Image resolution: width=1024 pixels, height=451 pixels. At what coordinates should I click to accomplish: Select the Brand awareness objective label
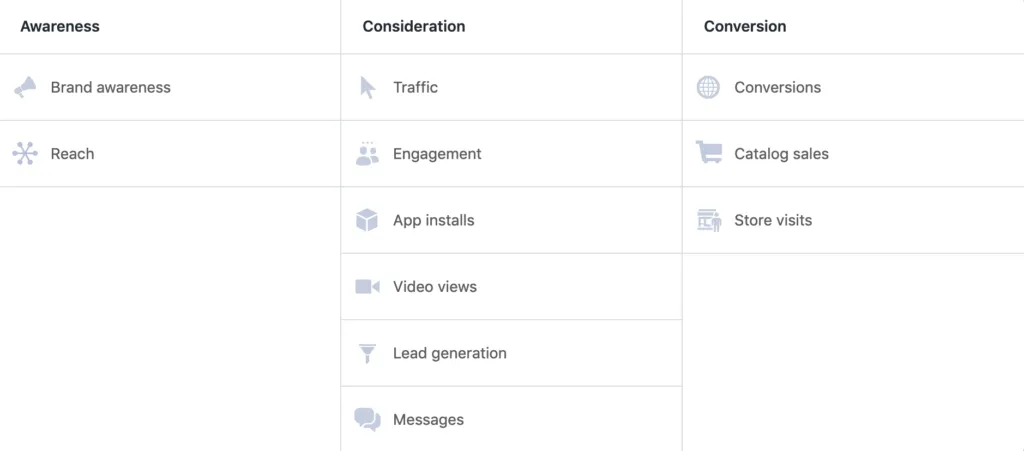pos(110,87)
